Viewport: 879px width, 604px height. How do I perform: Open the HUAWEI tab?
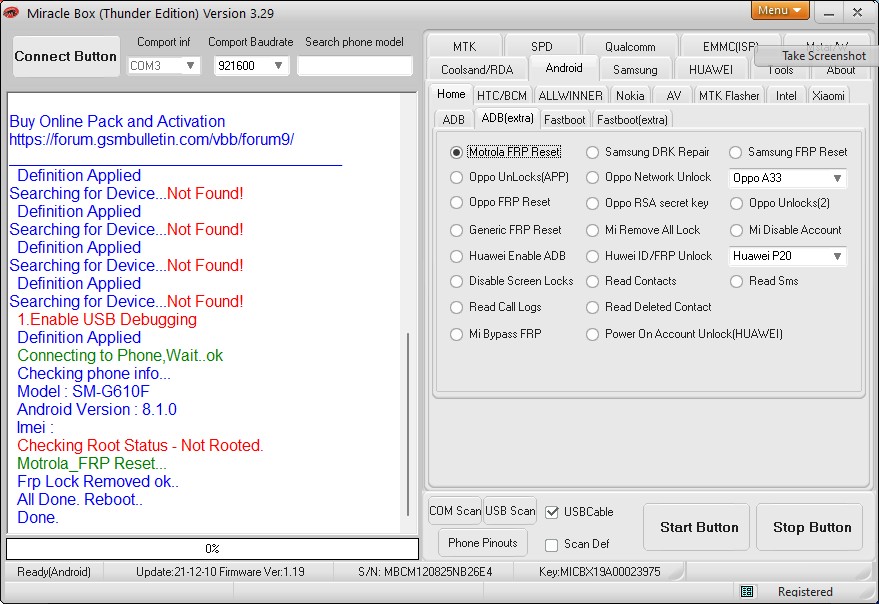coord(711,70)
